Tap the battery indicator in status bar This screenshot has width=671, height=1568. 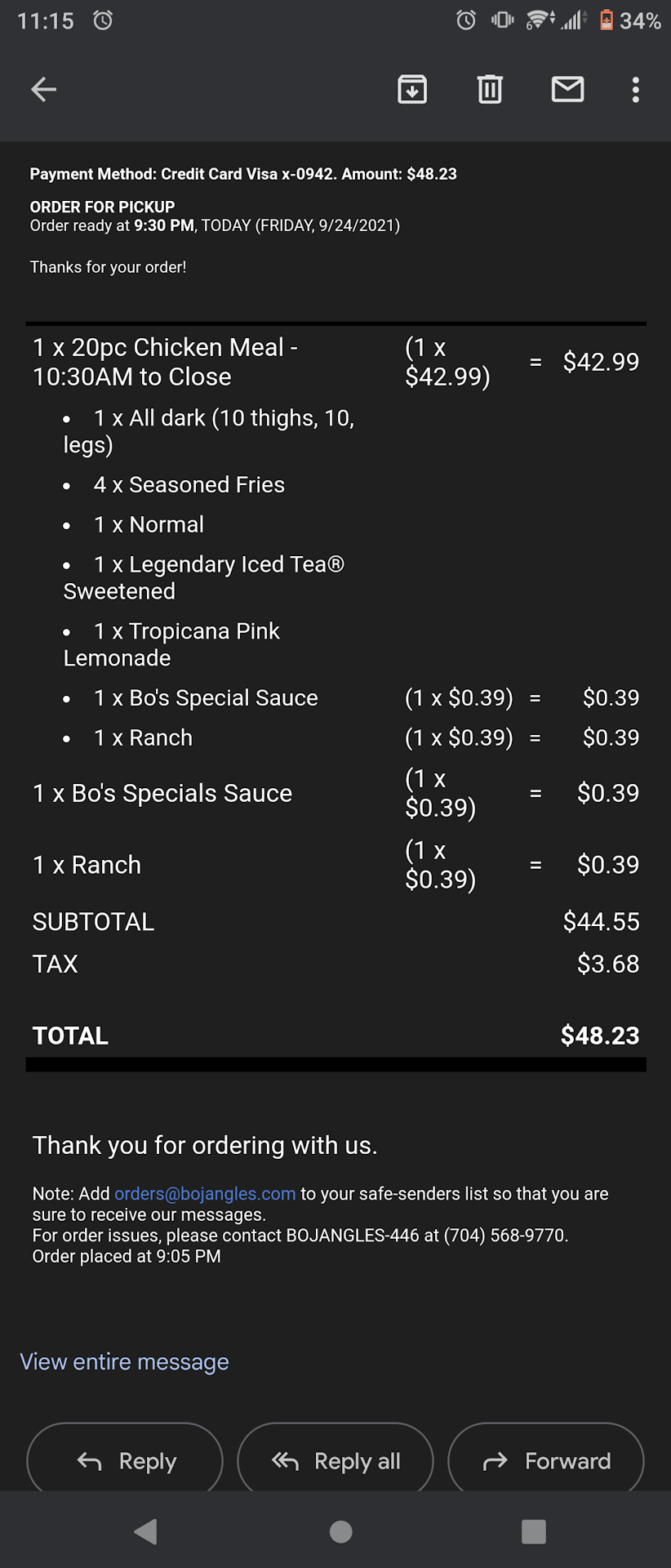tap(607, 20)
